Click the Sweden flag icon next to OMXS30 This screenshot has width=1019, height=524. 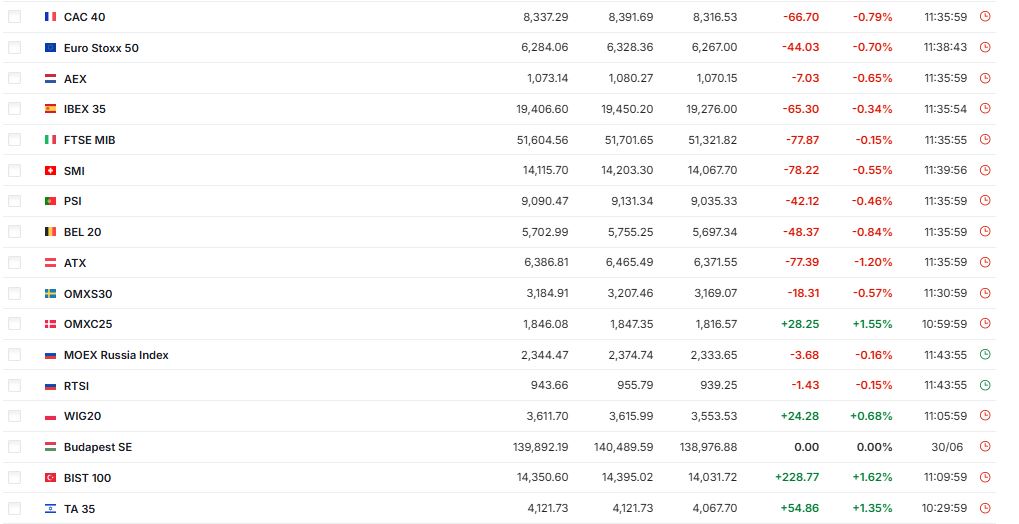tap(50, 293)
